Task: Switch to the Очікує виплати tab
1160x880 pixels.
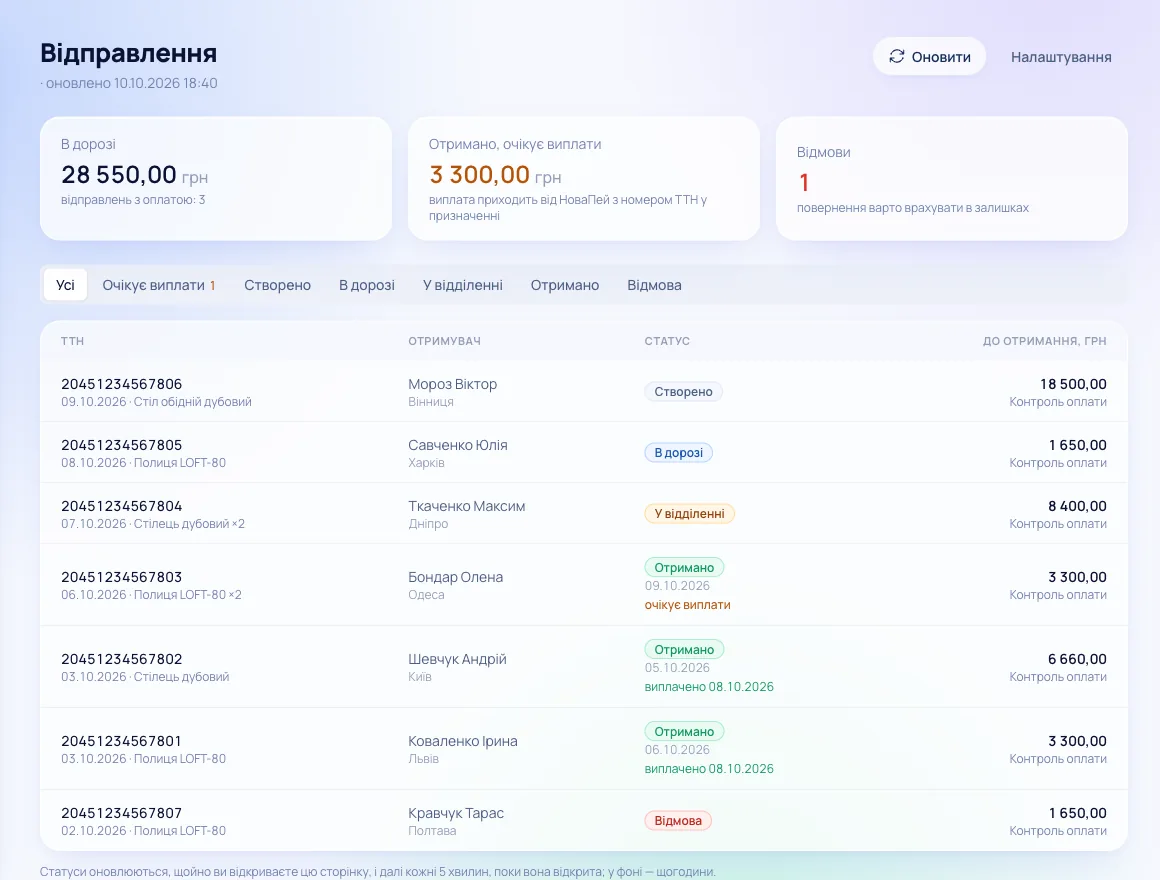Action: click(x=158, y=285)
